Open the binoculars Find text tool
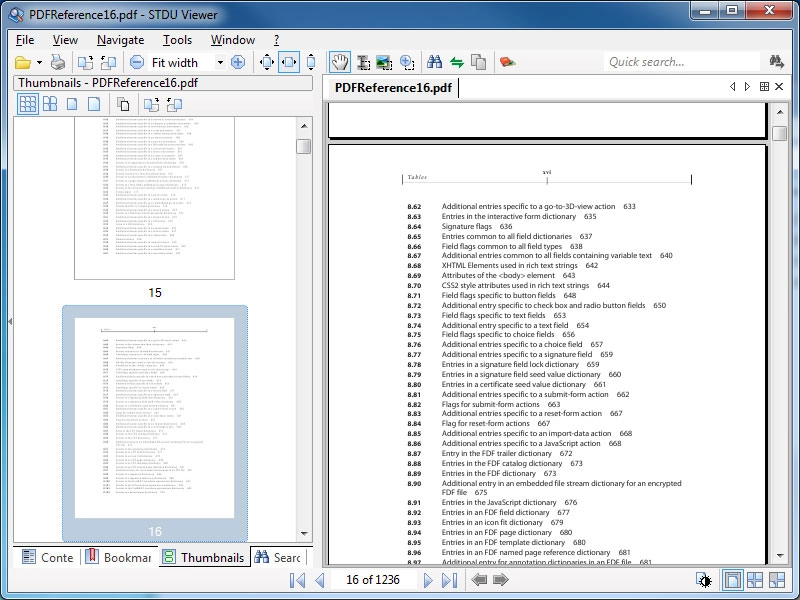The height and width of the screenshot is (600, 800). (435, 62)
